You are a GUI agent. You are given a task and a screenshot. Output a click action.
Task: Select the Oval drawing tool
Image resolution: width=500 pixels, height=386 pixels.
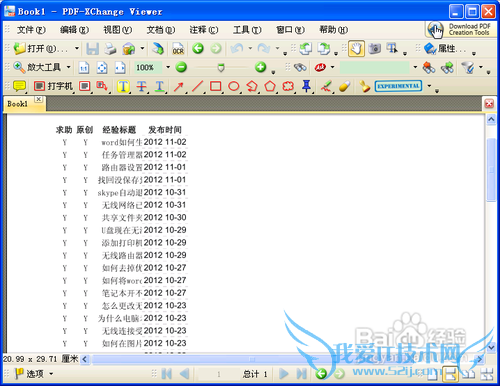point(234,86)
